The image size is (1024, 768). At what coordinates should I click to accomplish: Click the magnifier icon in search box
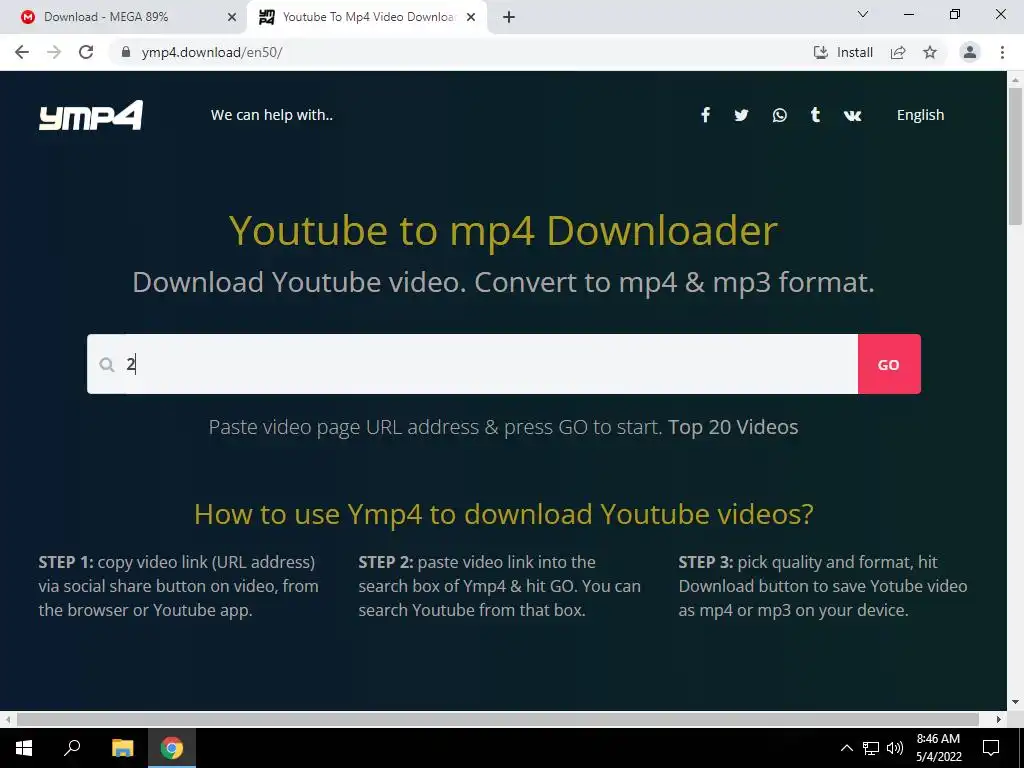[107, 364]
